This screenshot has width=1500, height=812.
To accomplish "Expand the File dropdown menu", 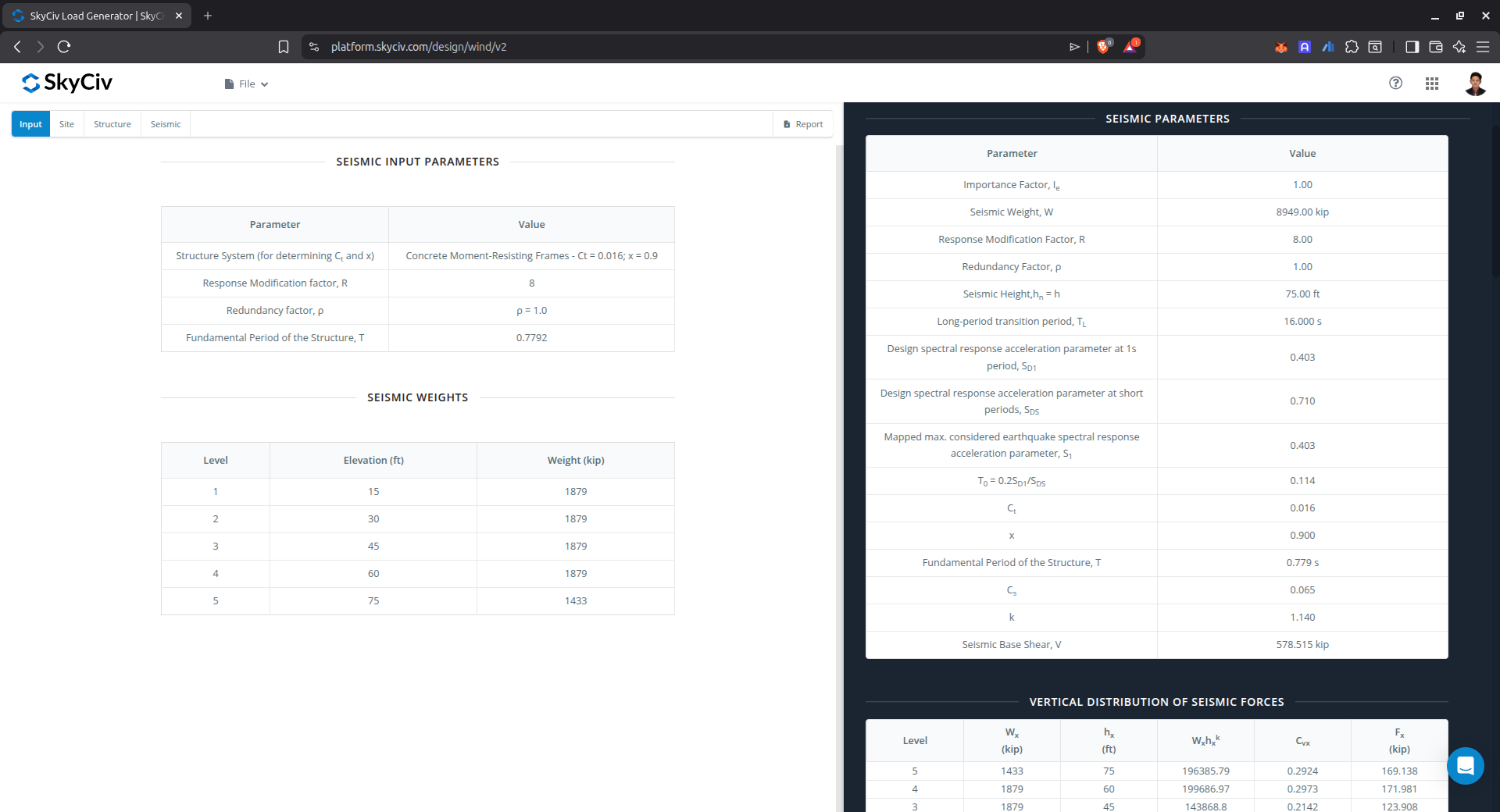I will [x=246, y=84].
